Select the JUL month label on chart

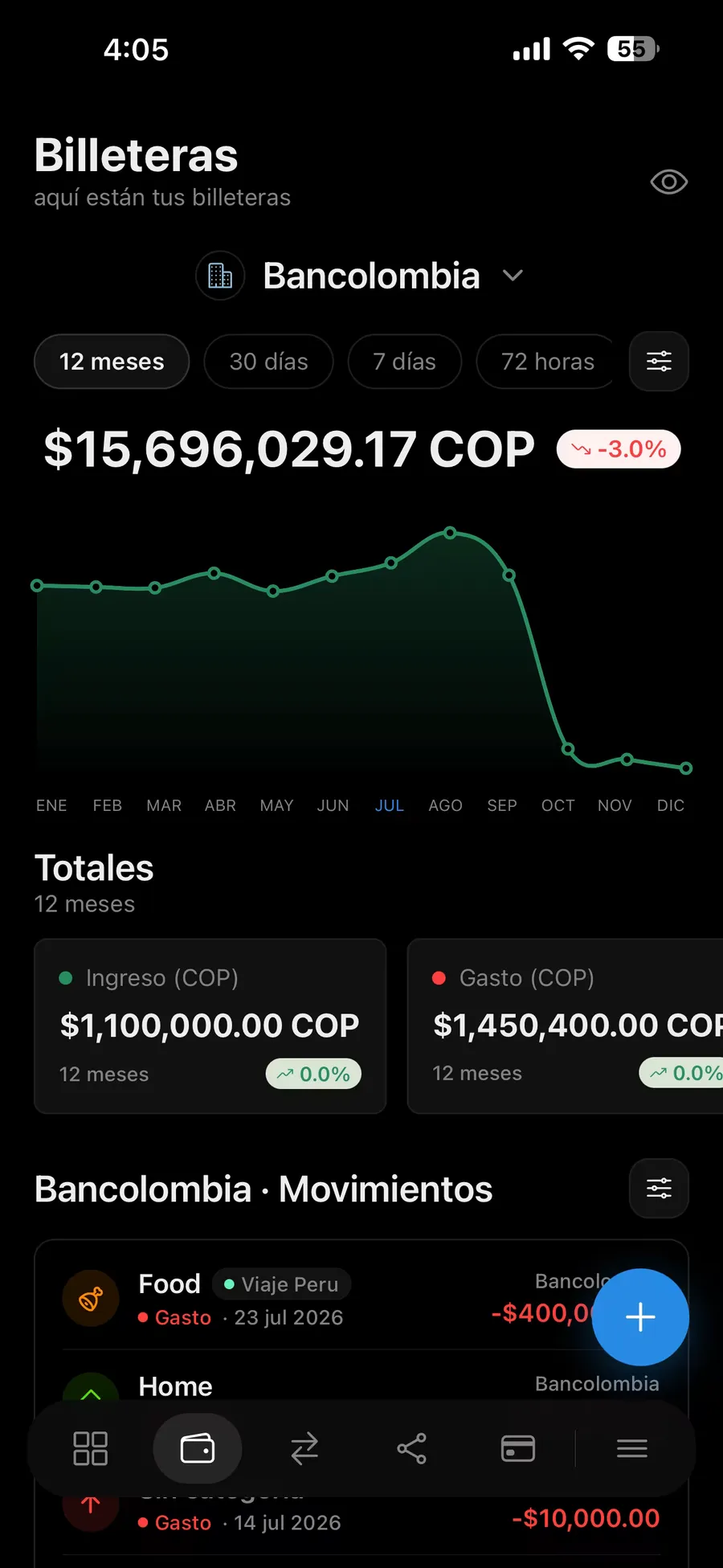pyautogui.click(x=389, y=805)
